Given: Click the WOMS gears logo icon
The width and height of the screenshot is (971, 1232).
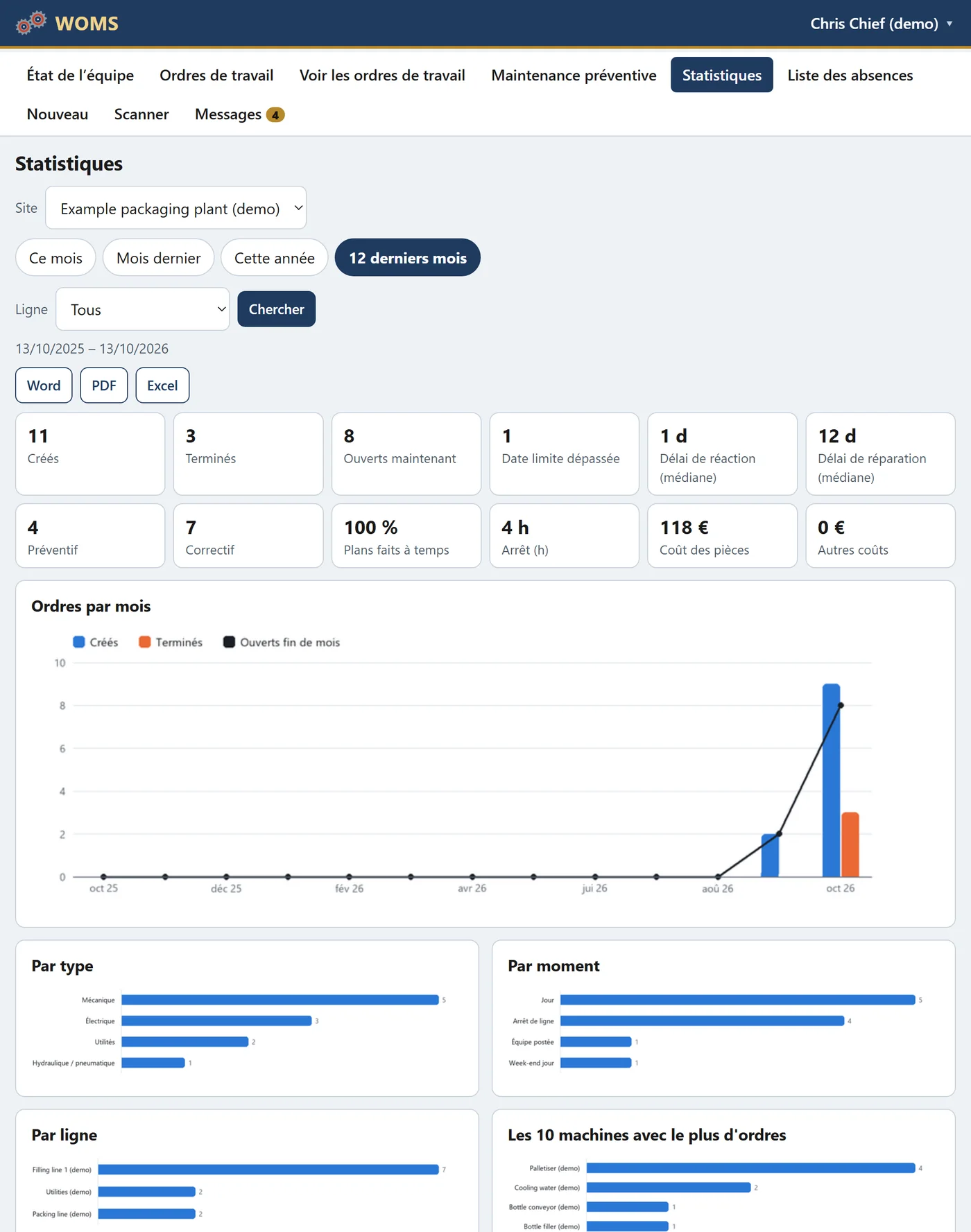Looking at the screenshot, I should [x=31, y=23].
